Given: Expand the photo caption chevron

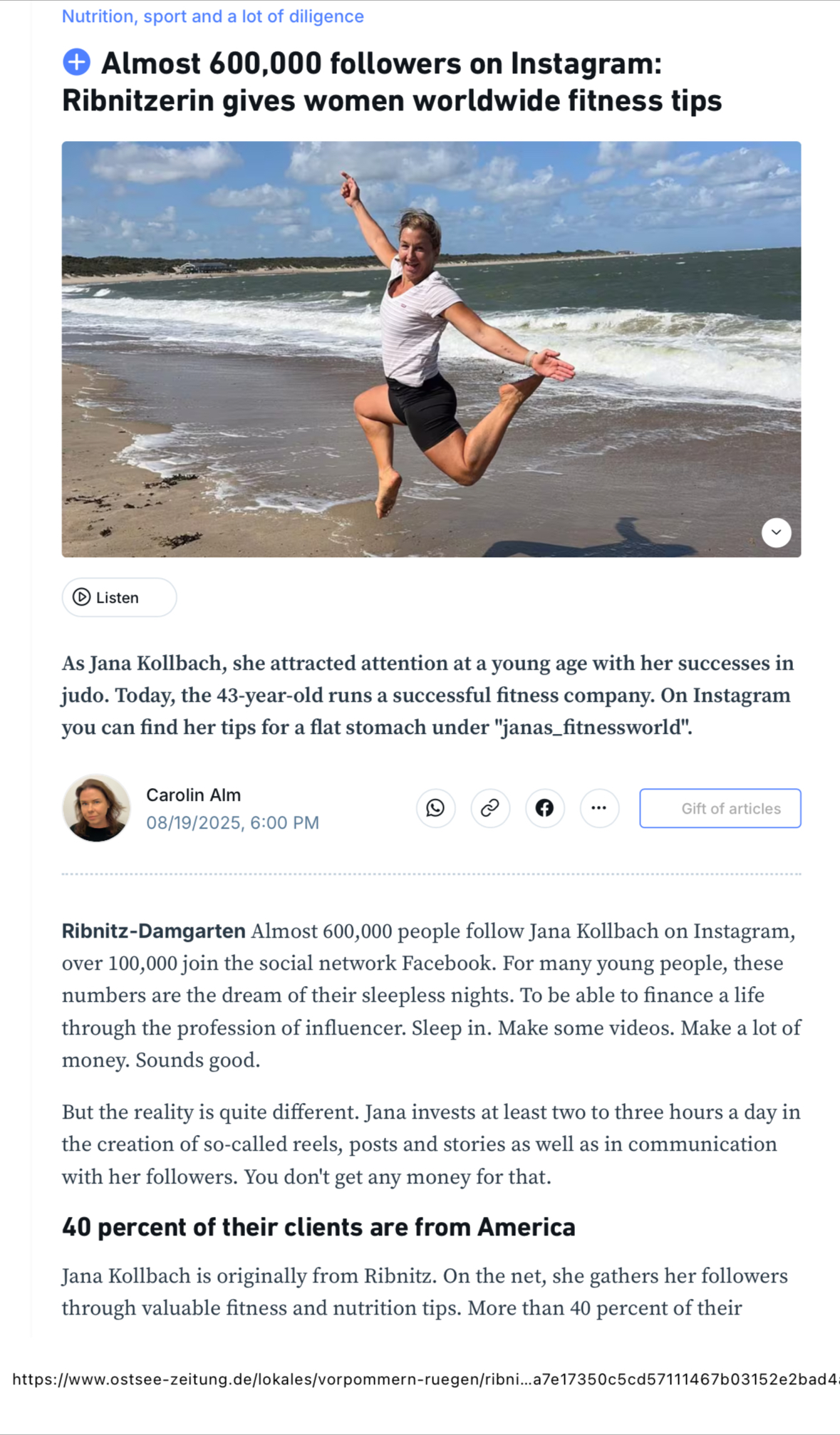Looking at the screenshot, I should (776, 532).
